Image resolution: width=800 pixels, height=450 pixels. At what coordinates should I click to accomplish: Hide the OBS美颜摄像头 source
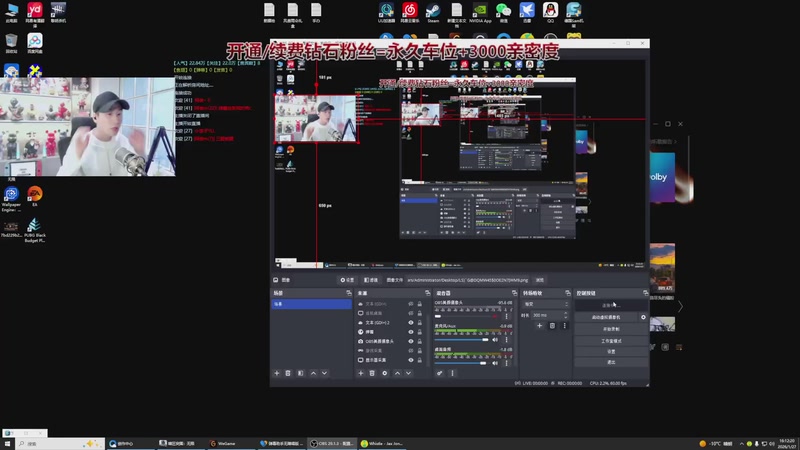411,341
